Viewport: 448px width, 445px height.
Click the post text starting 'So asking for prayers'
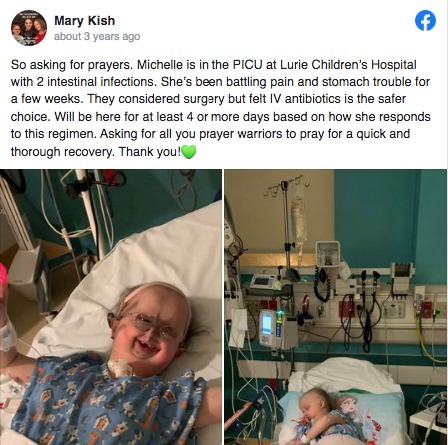pos(220,108)
